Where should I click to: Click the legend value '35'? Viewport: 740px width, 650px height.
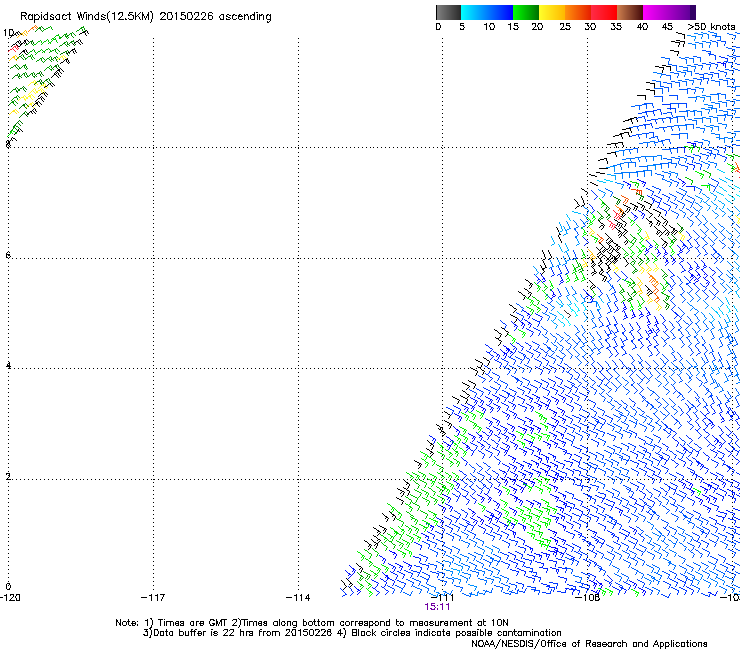pyautogui.click(x=616, y=27)
